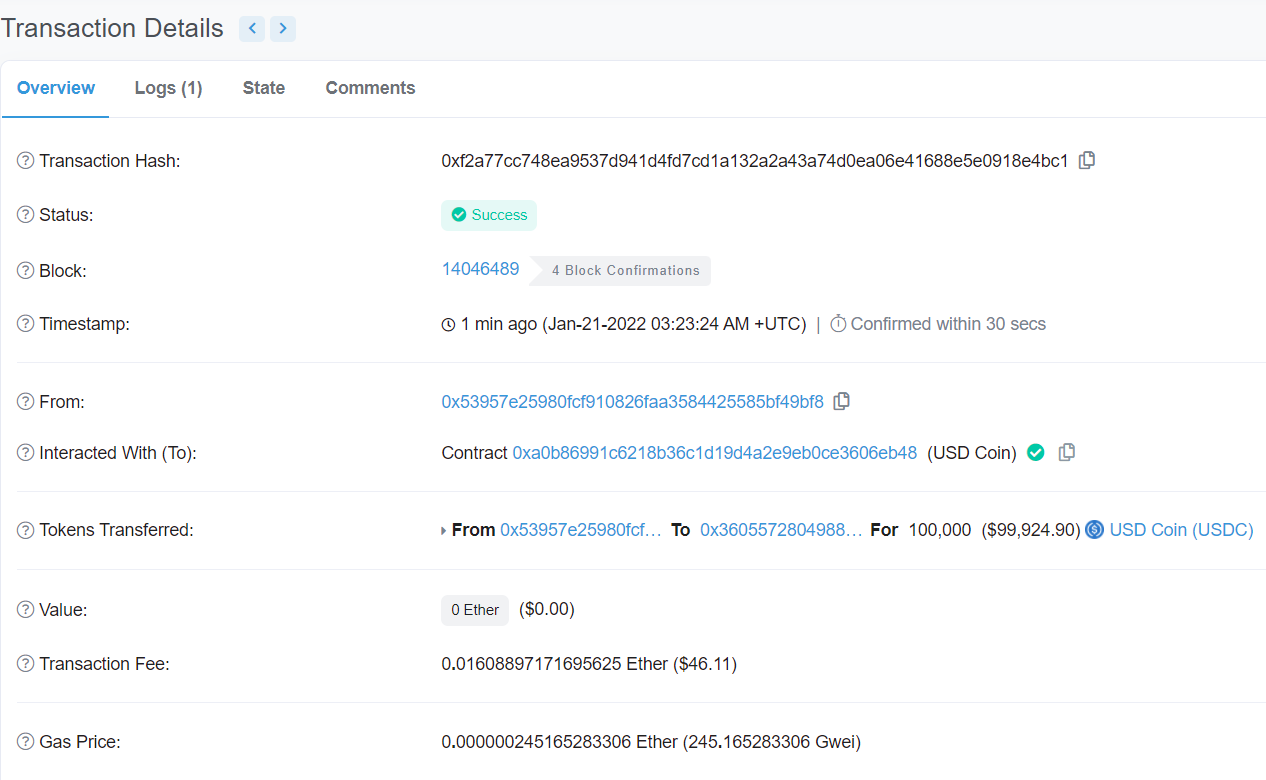The width and height of the screenshot is (1266, 780).
Task: Click help icon beside Gas Price
Action: 26,742
